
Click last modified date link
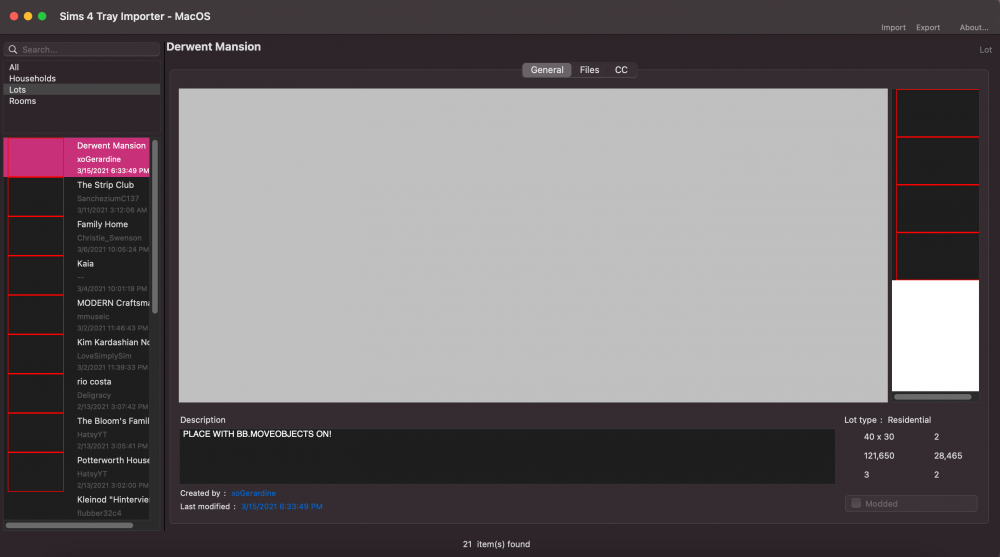pos(282,507)
